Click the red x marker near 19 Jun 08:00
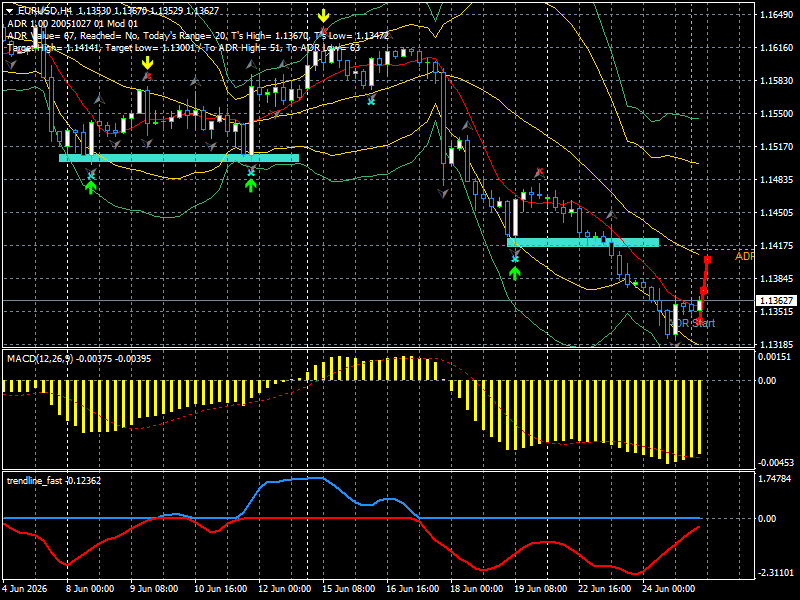 (539, 171)
